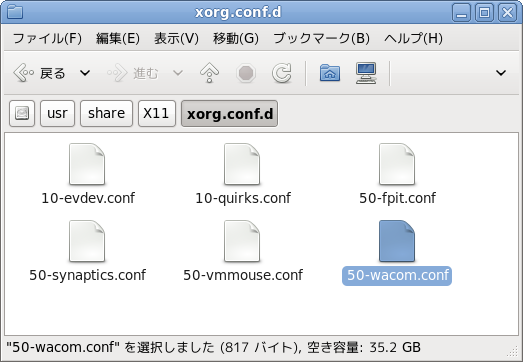Screen dimensions: 523x362
Task: Close the xorg.conf.d window
Action: (507, 13)
